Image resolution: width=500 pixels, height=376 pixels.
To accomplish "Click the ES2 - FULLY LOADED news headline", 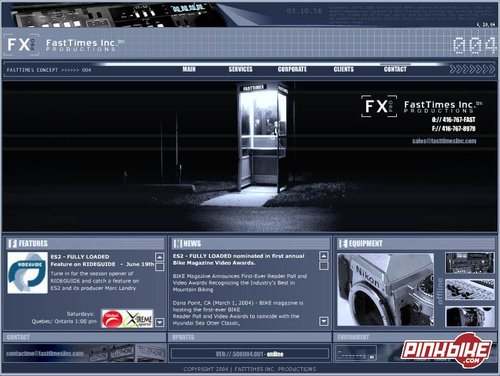I will (238, 259).
